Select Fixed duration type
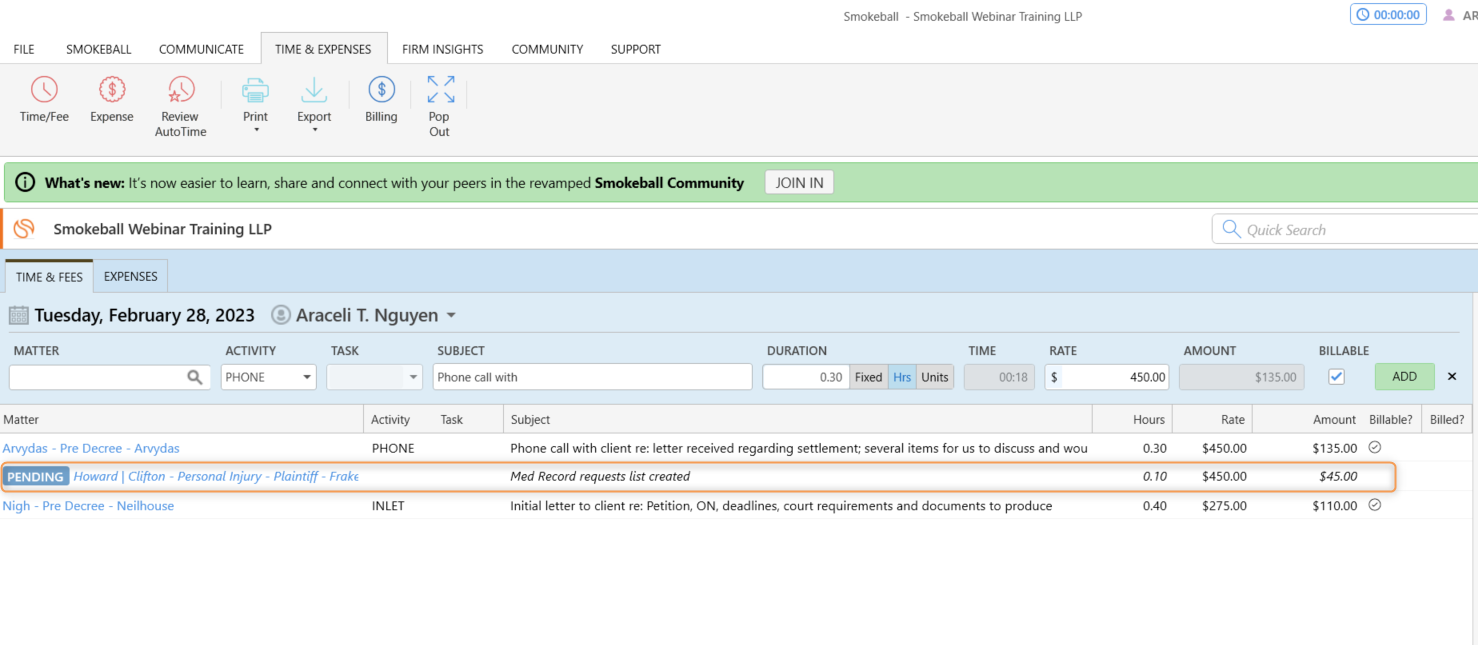The height and width of the screenshot is (645, 1478). pyautogui.click(x=868, y=377)
